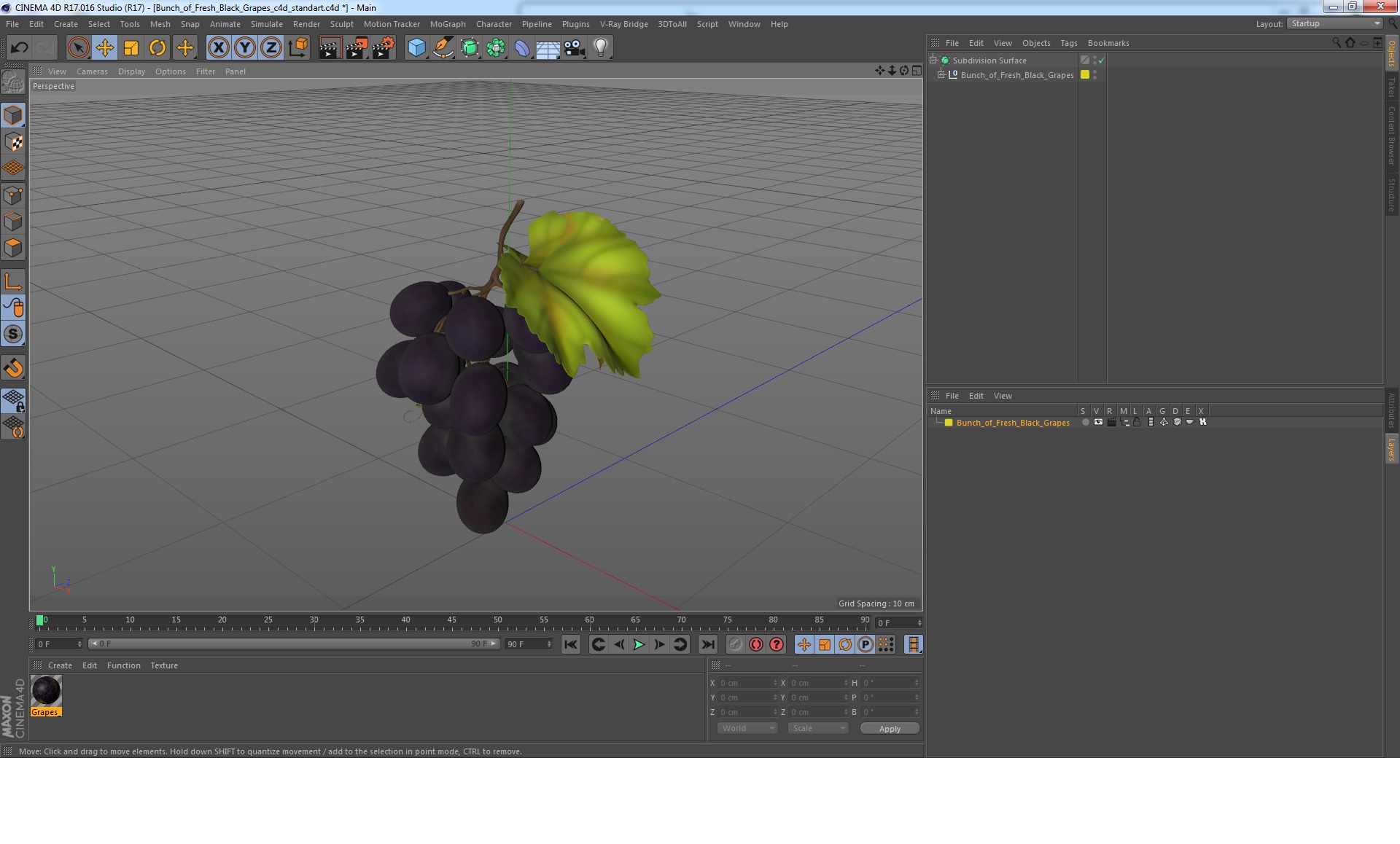Toggle Snap enable icon
This screenshot has width=1400, height=844.
click(x=13, y=334)
